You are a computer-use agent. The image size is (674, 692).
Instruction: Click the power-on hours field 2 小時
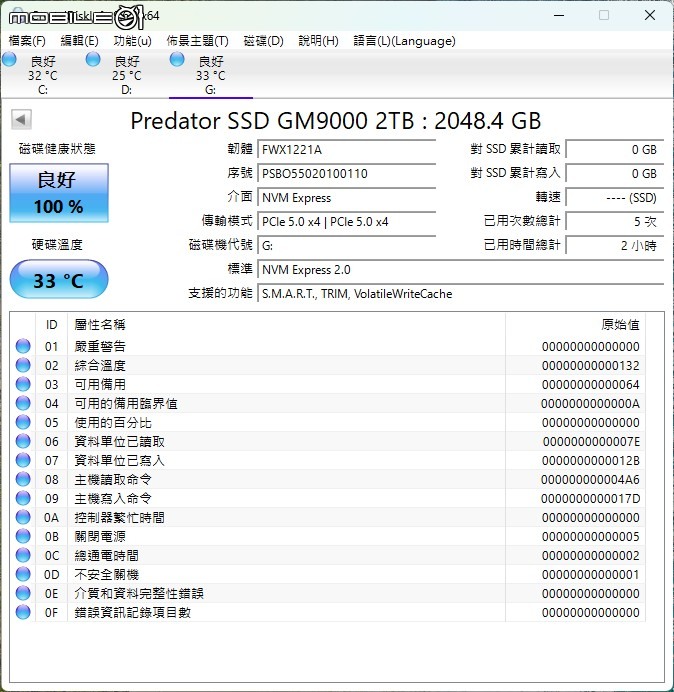click(614, 245)
